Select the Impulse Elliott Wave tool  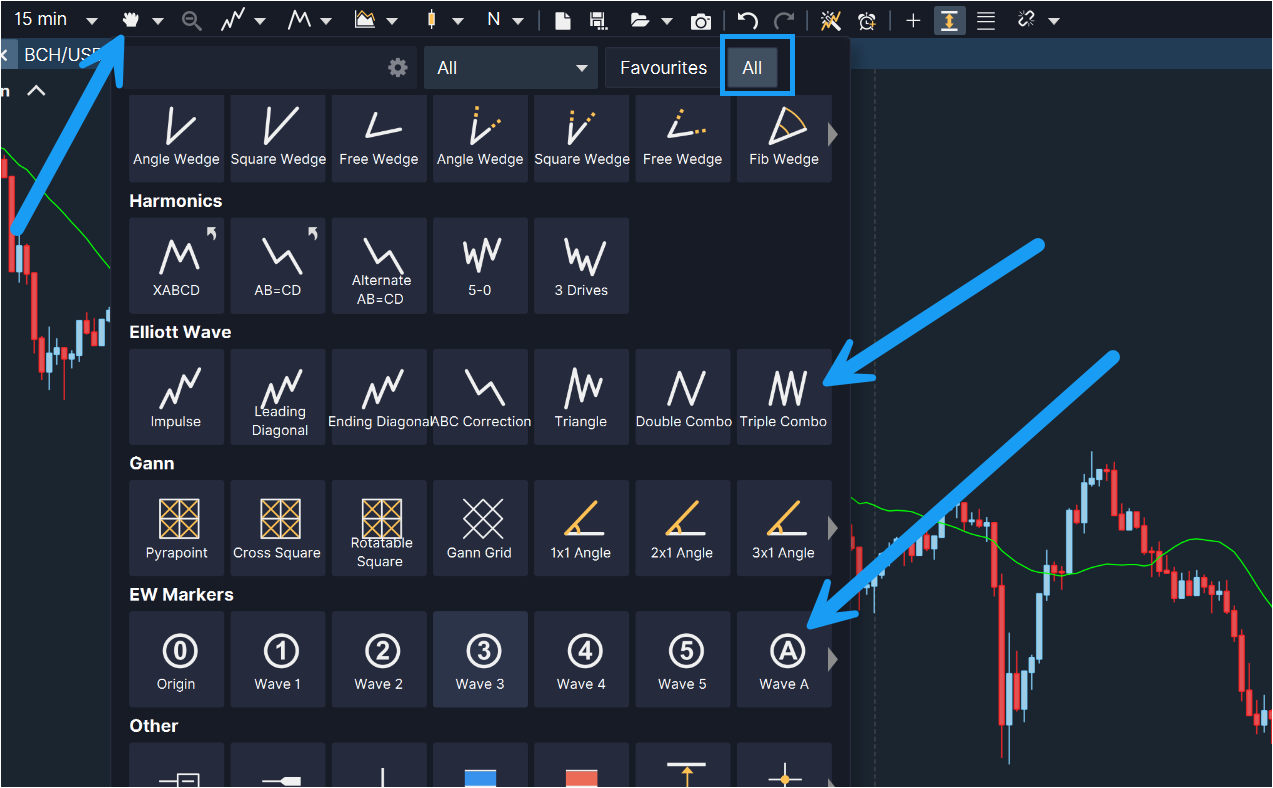(177, 396)
